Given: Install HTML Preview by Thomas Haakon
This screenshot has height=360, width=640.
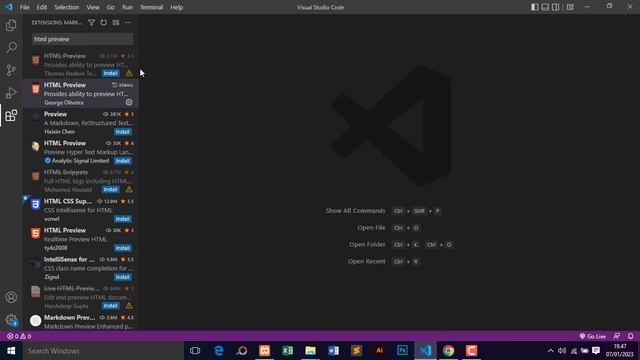Looking at the screenshot, I should click(110, 73).
